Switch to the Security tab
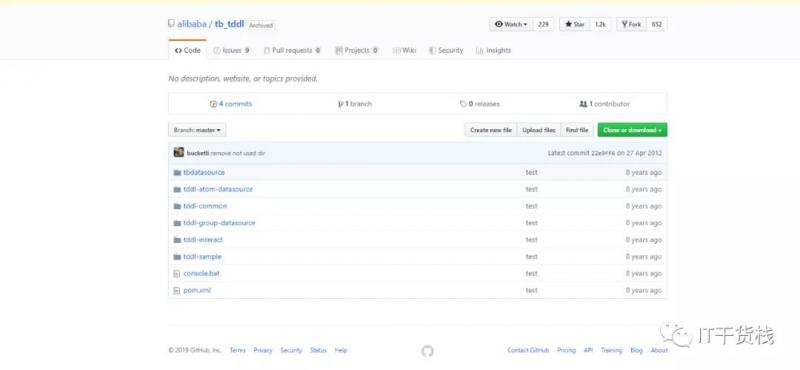800x370 pixels. tap(446, 51)
